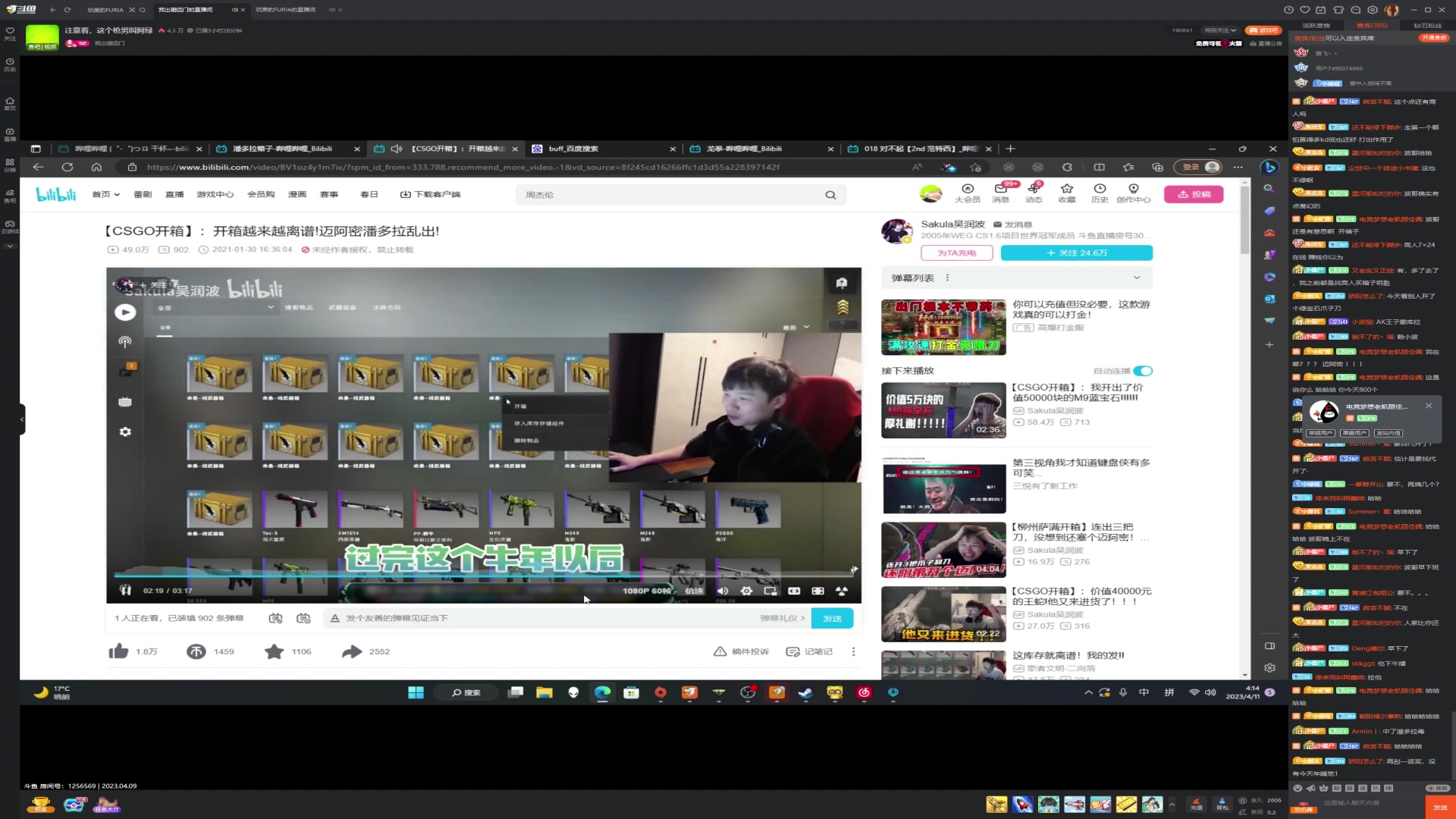Select the 钻石粉丝 tab in Douyu panel
The image size is (1456, 819).
(1428, 26)
